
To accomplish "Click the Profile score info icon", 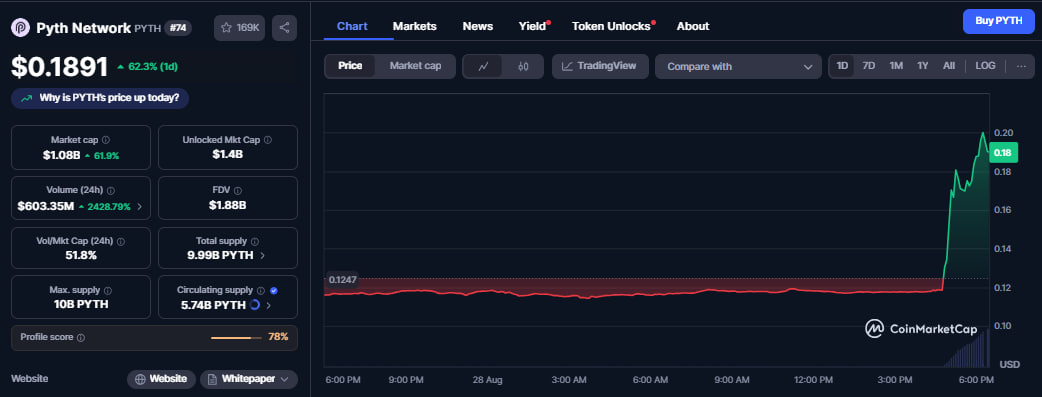I will 81,338.
